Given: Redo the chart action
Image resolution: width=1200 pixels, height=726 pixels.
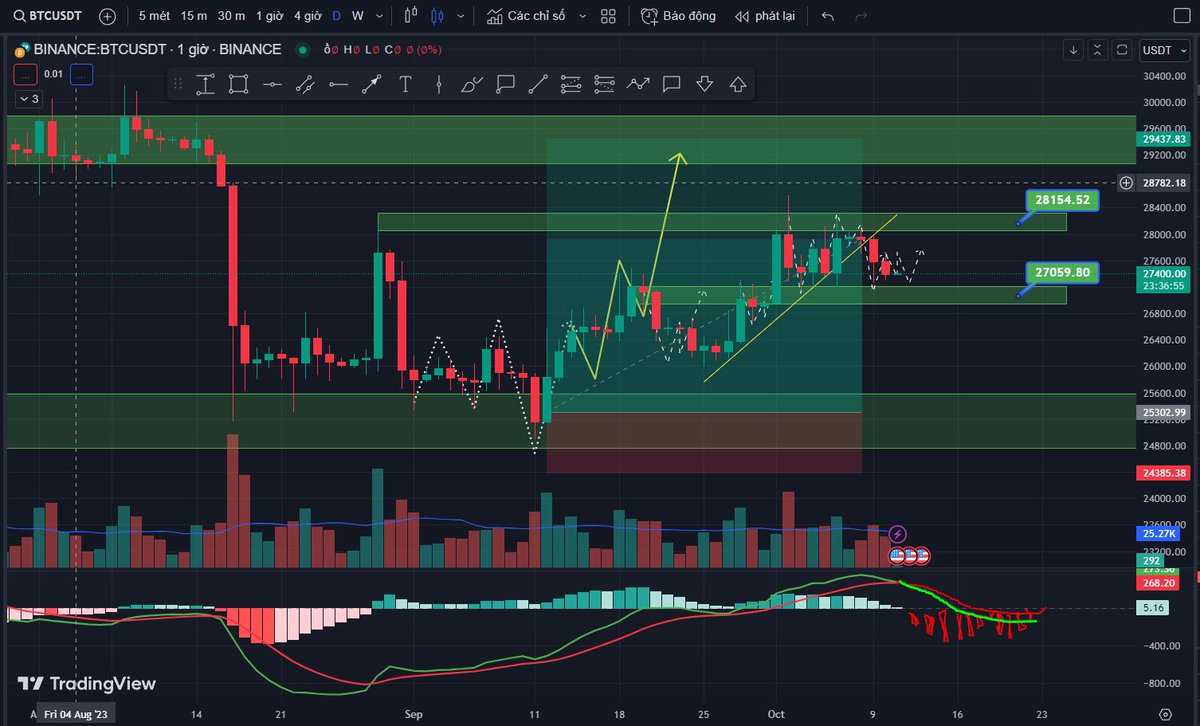Looking at the screenshot, I should coord(861,16).
